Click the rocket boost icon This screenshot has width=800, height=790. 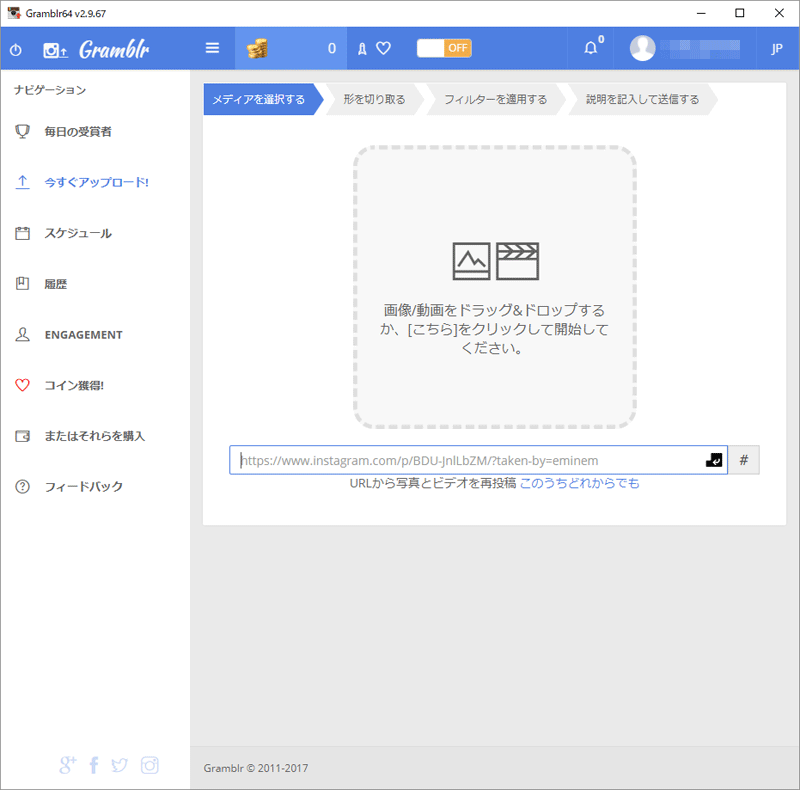tap(362, 48)
